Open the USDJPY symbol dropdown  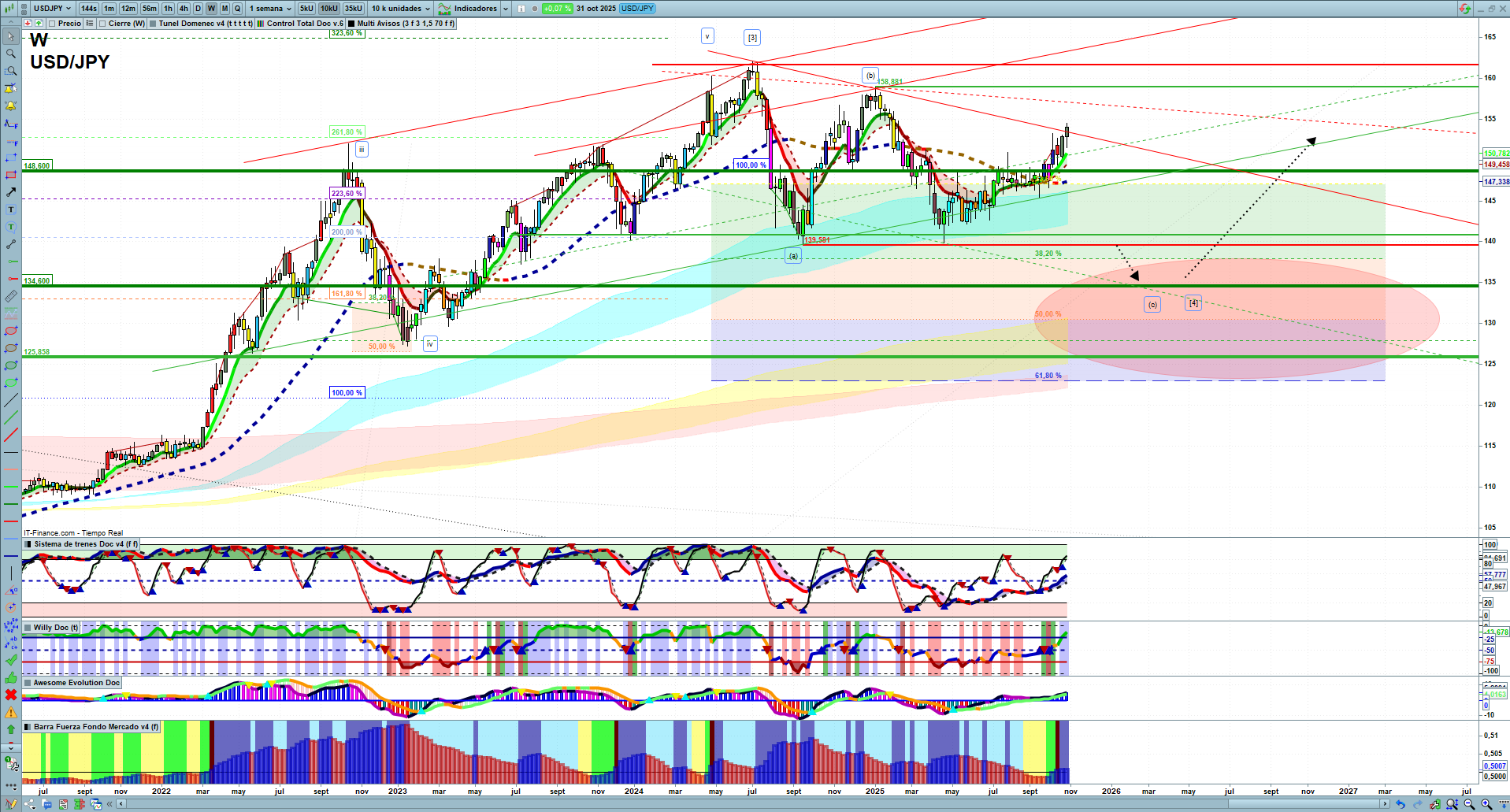[x=52, y=9]
